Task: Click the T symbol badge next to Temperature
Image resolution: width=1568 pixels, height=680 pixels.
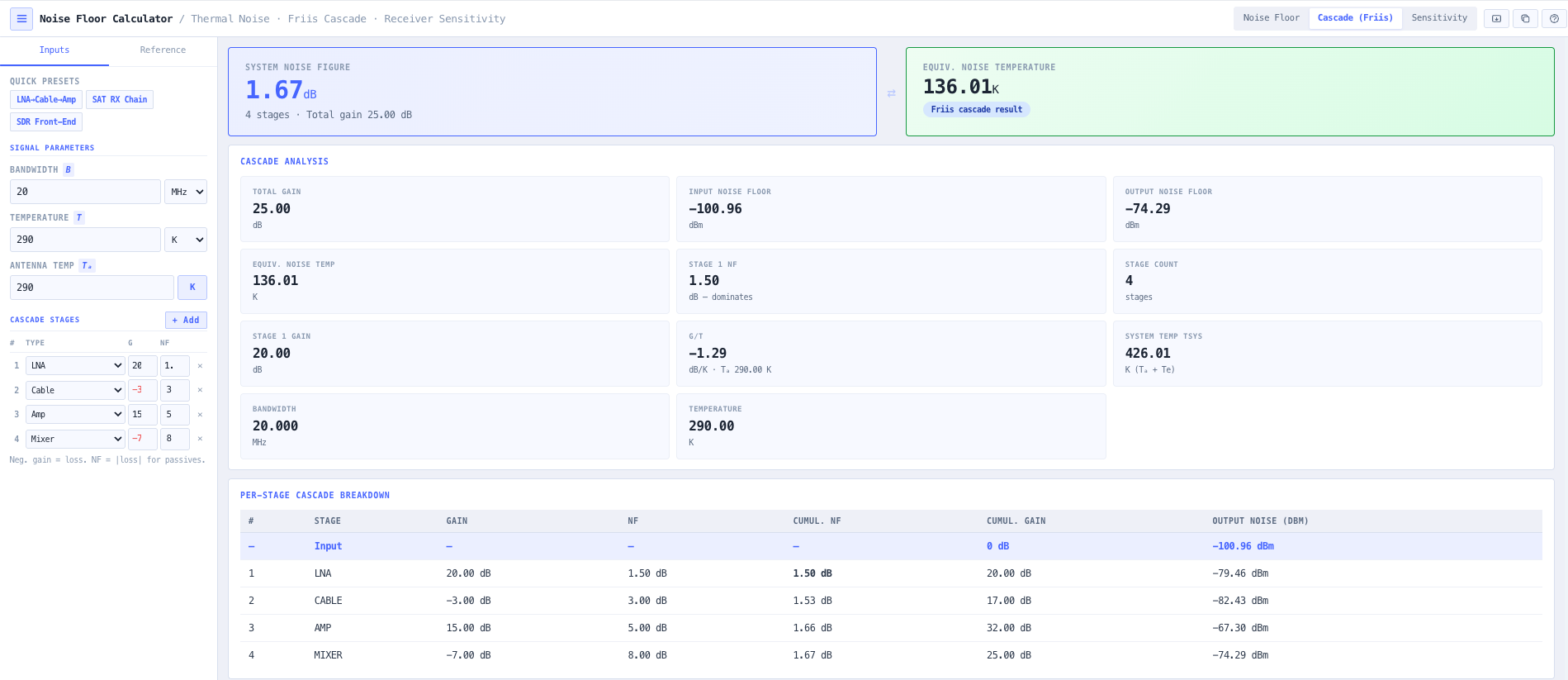Action: (x=79, y=217)
